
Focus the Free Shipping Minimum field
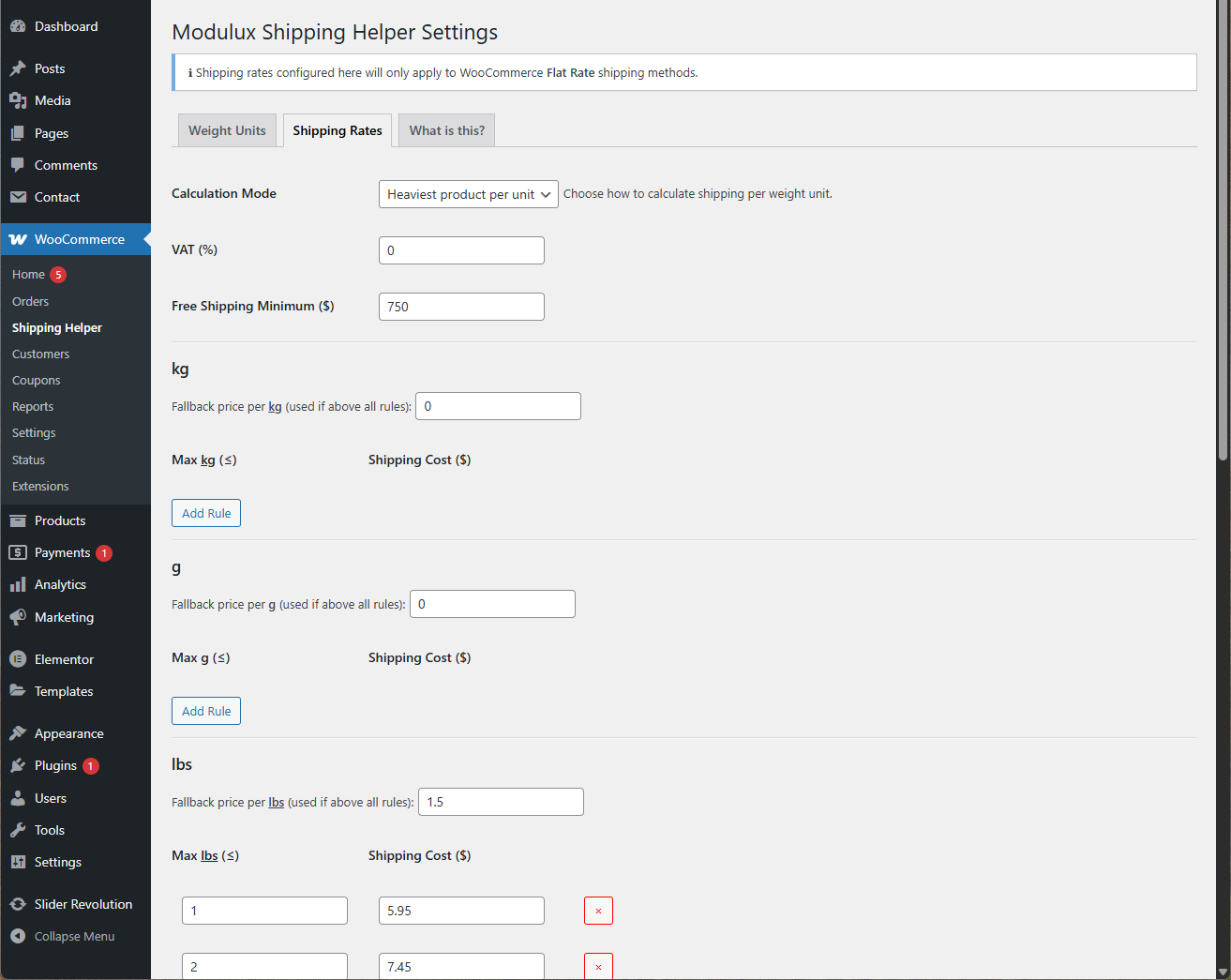(x=461, y=307)
